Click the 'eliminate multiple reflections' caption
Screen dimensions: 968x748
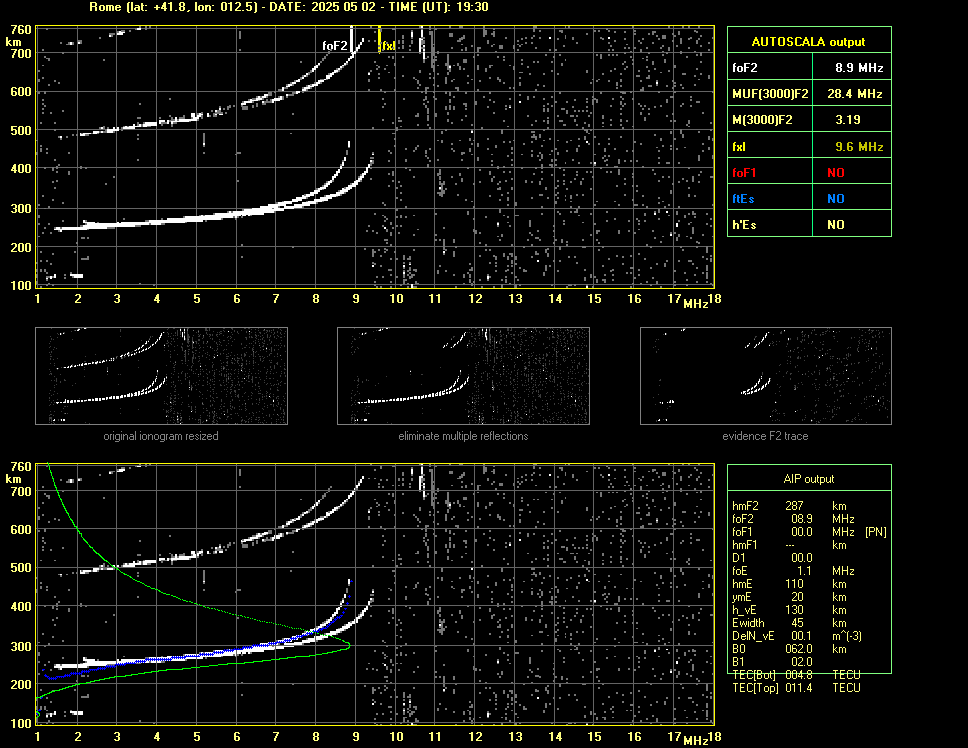click(463, 436)
